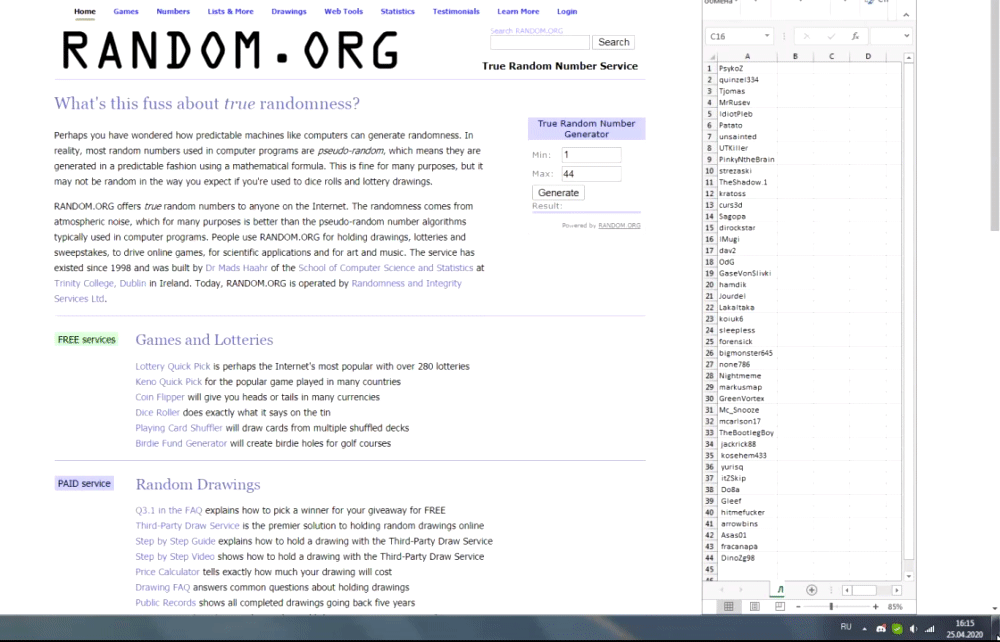Open the Games menu
This screenshot has width=1000, height=642.
[126, 11]
